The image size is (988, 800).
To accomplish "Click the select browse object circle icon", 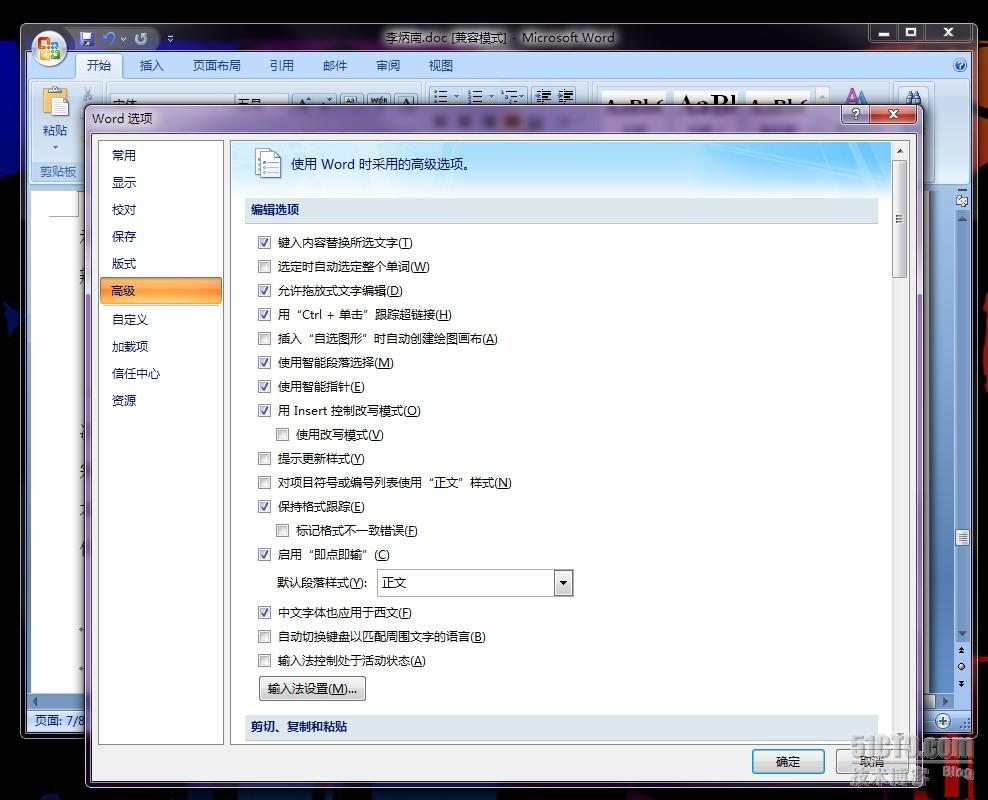I will click(962, 666).
